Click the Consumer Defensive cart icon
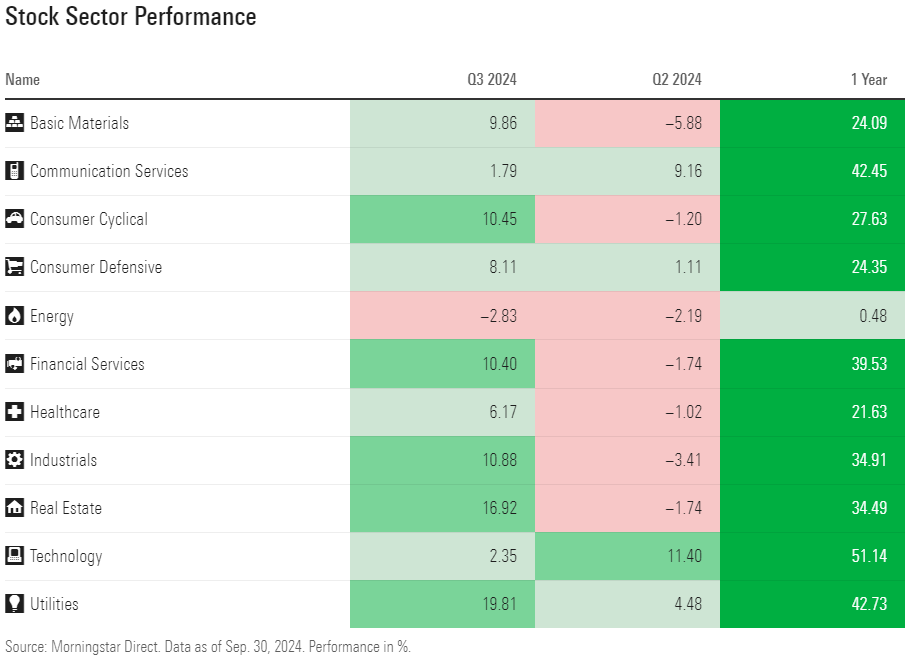Viewport: 910px width, 664px height. pos(14,267)
